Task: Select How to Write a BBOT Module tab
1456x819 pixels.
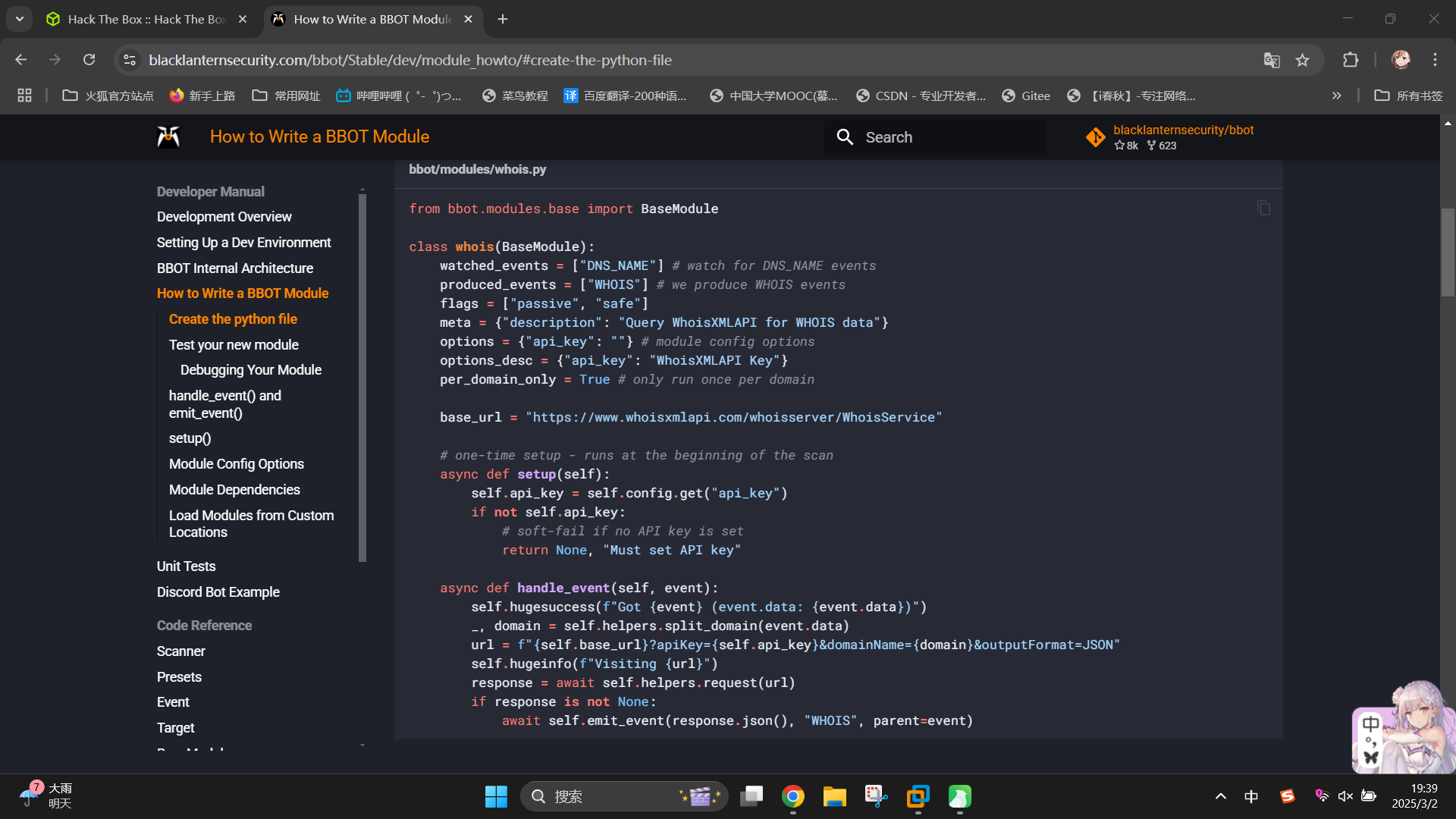Action: [372, 19]
